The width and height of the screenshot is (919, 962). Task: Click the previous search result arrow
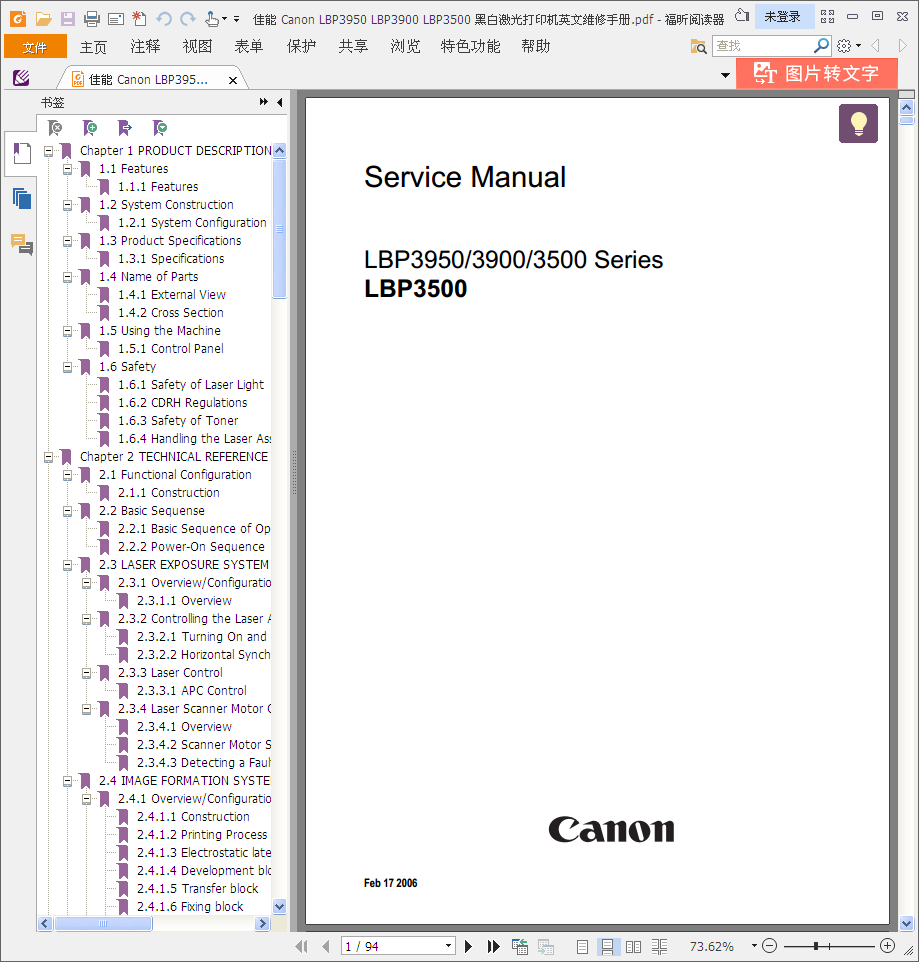[x=876, y=45]
